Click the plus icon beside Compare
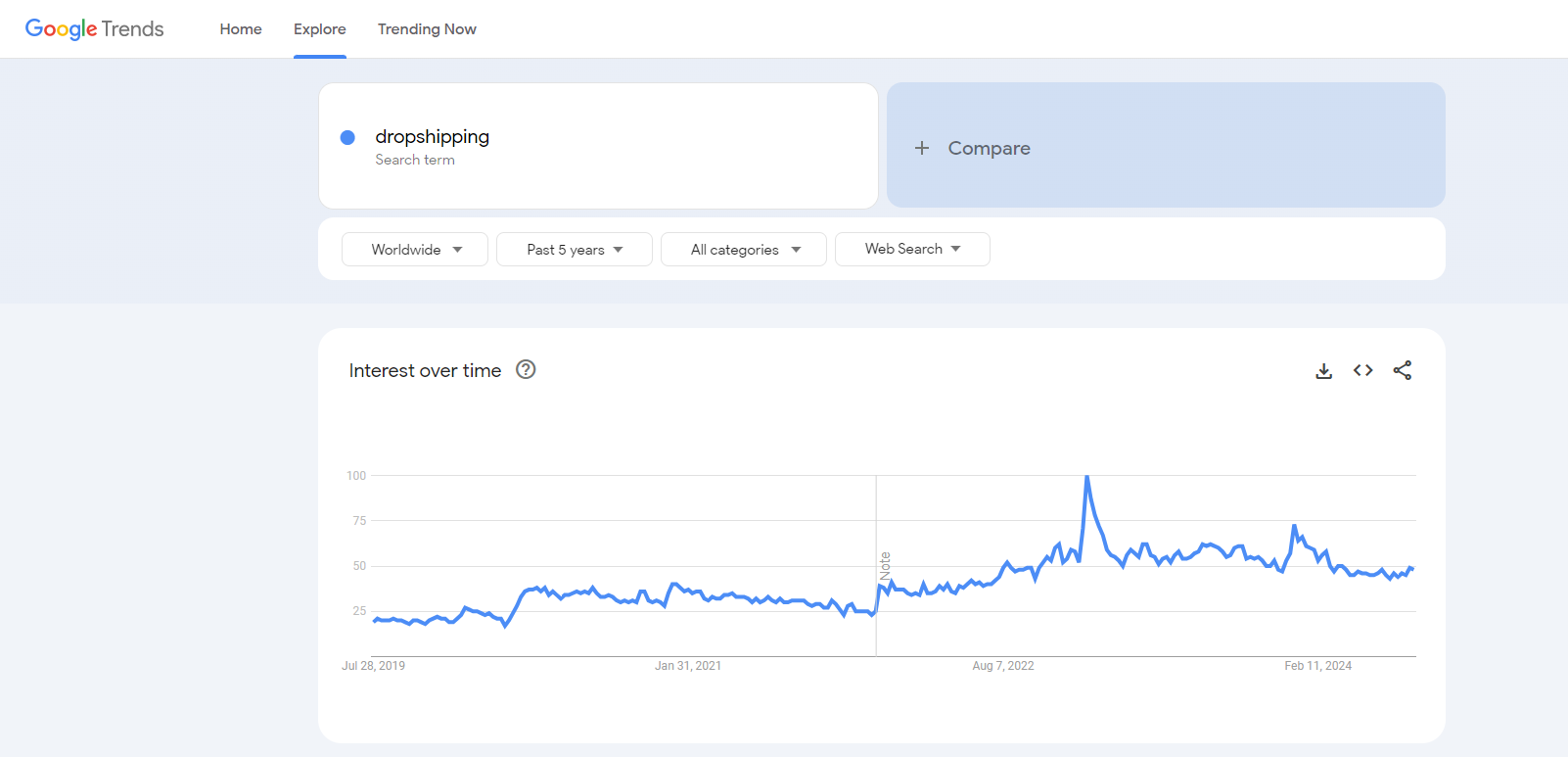 (x=922, y=148)
